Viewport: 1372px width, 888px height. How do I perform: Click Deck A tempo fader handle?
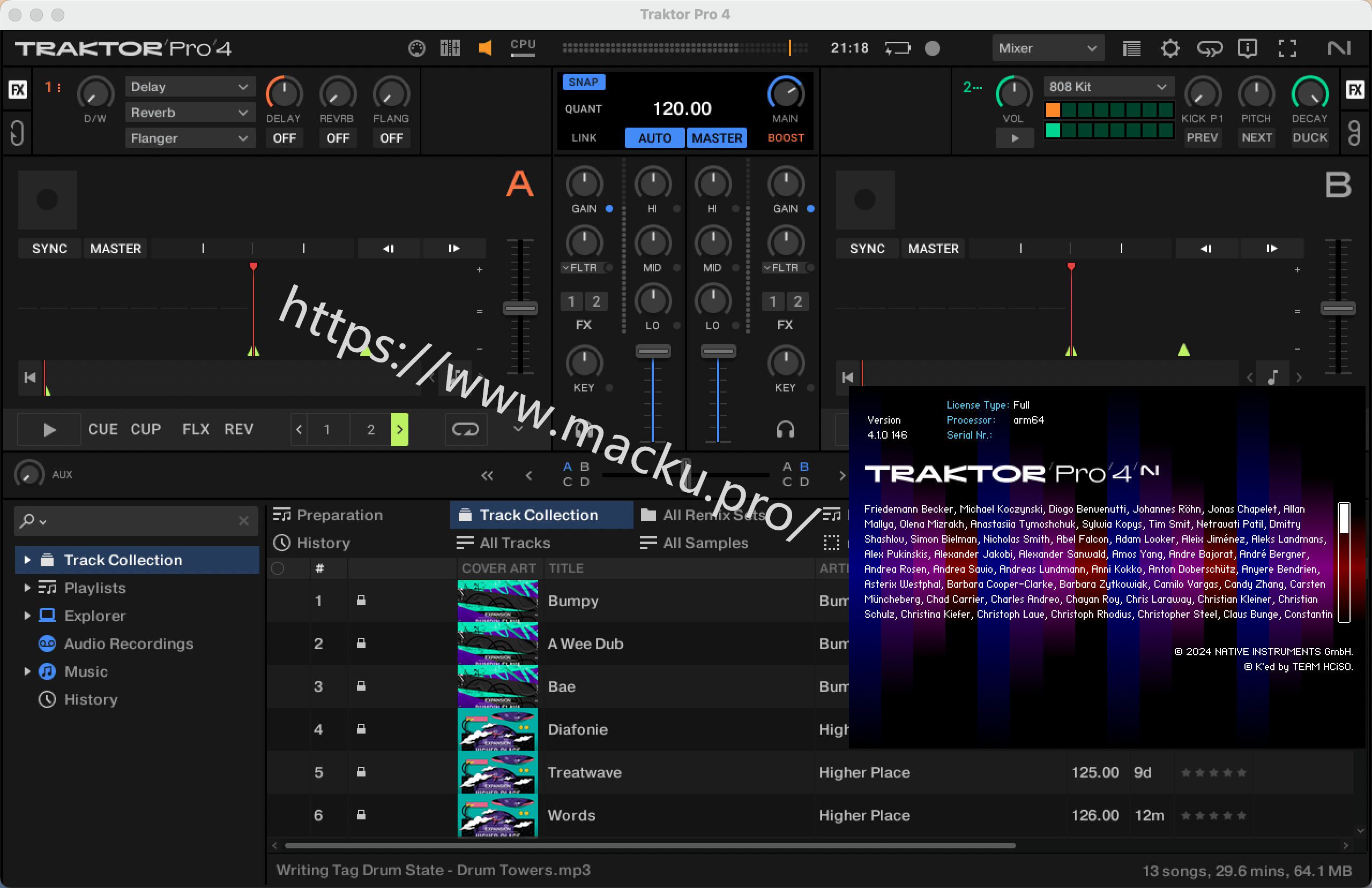click(x=520, y=308)
